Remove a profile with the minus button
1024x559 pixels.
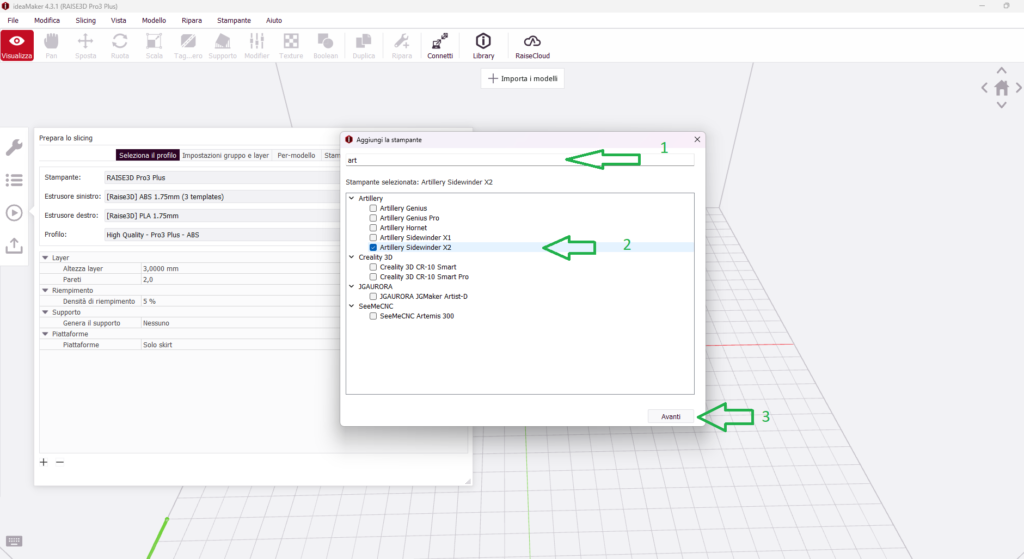coord(60,462)
